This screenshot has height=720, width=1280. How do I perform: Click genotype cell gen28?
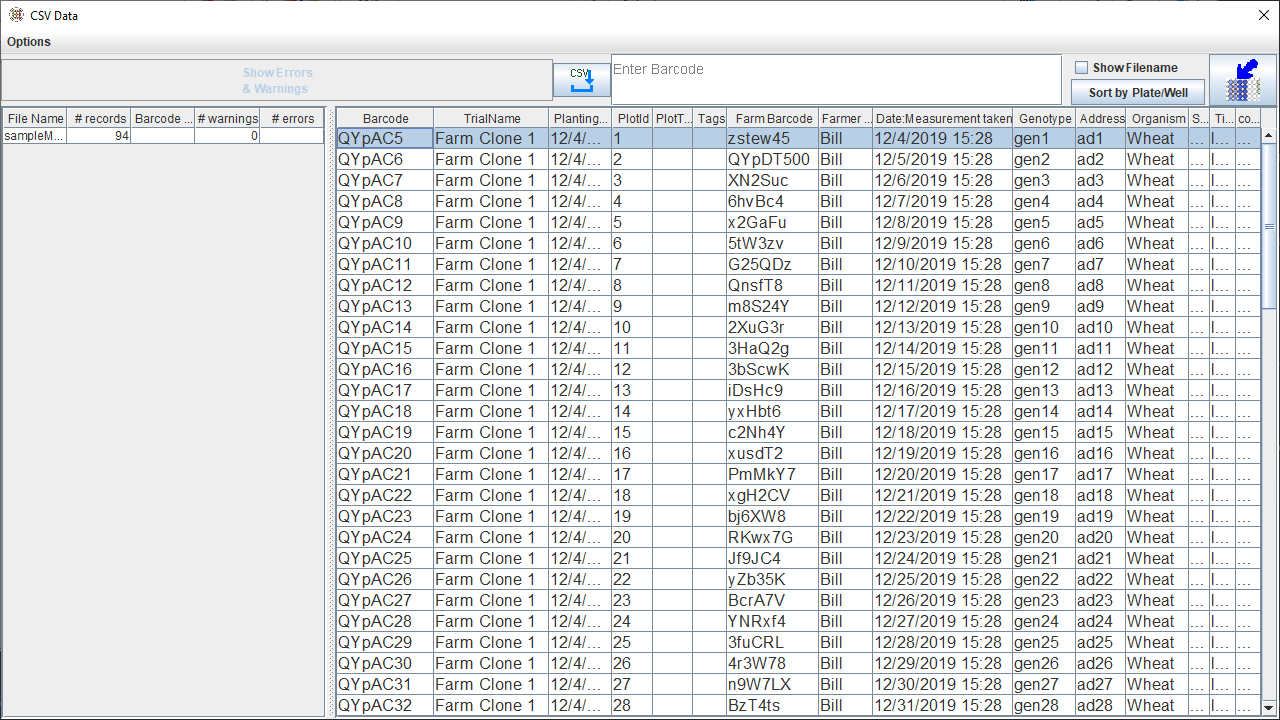tap(1044, 705)
